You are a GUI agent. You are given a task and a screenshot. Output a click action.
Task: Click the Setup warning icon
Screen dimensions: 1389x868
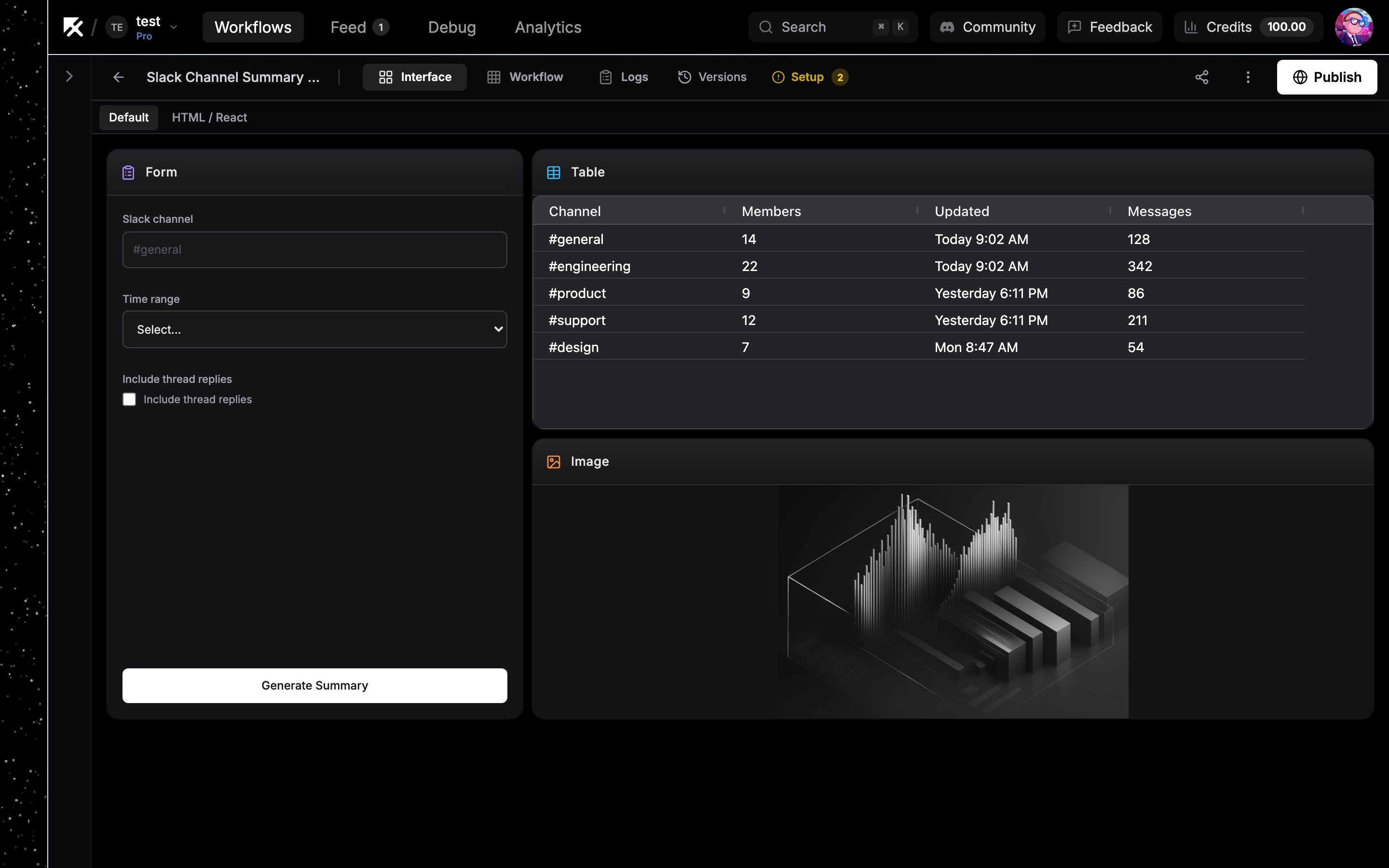click(778, 77)
